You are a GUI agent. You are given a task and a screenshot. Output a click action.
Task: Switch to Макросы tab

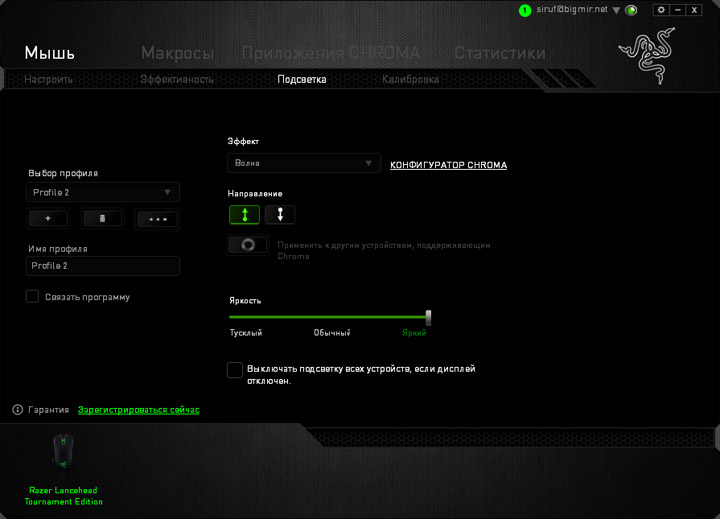177,53
